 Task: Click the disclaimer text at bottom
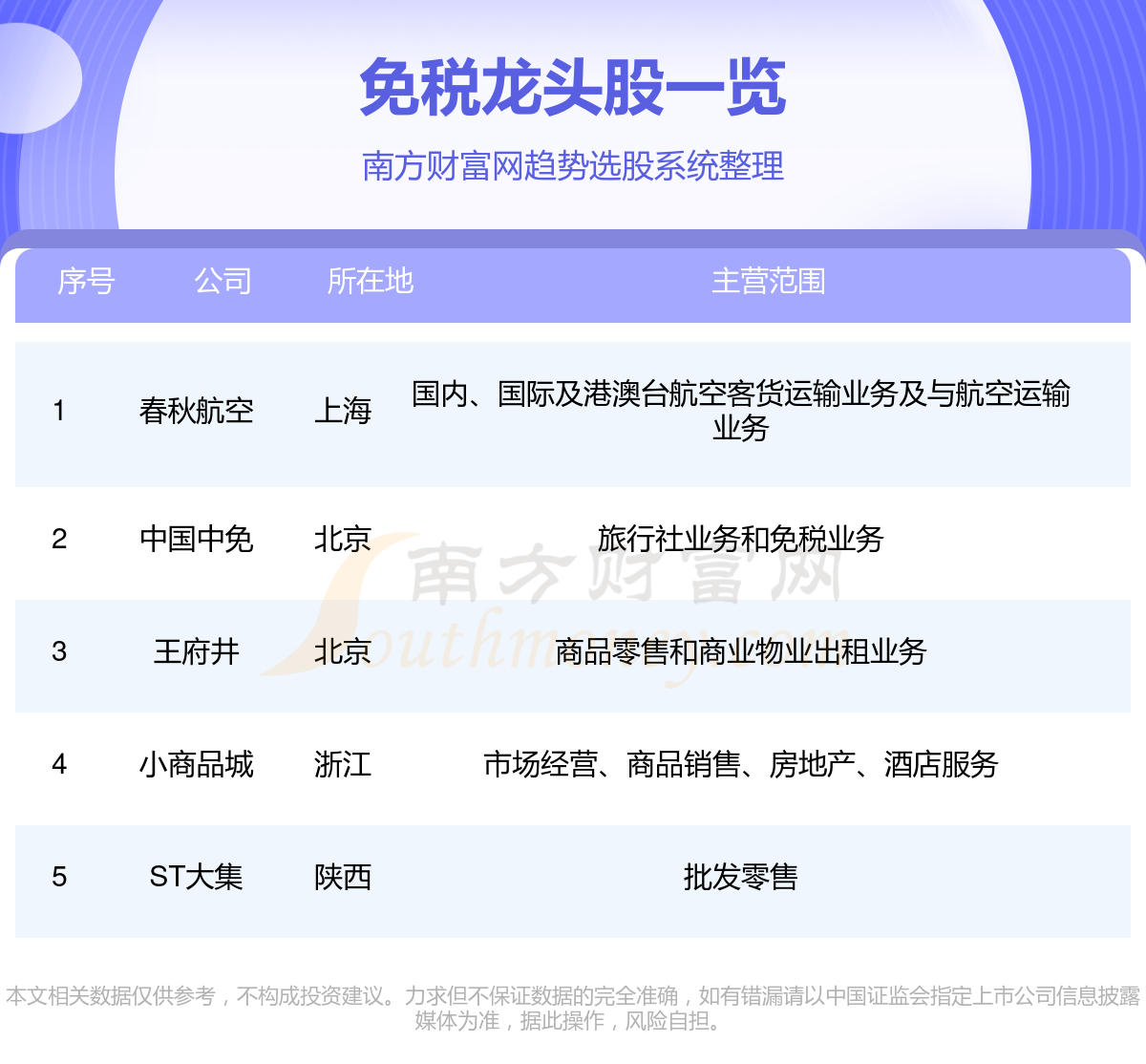573,1009
